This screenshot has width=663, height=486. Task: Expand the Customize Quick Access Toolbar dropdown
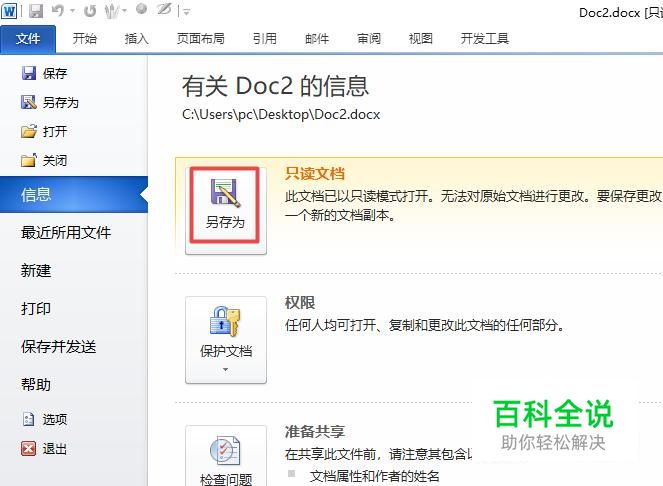pos(186,12)
